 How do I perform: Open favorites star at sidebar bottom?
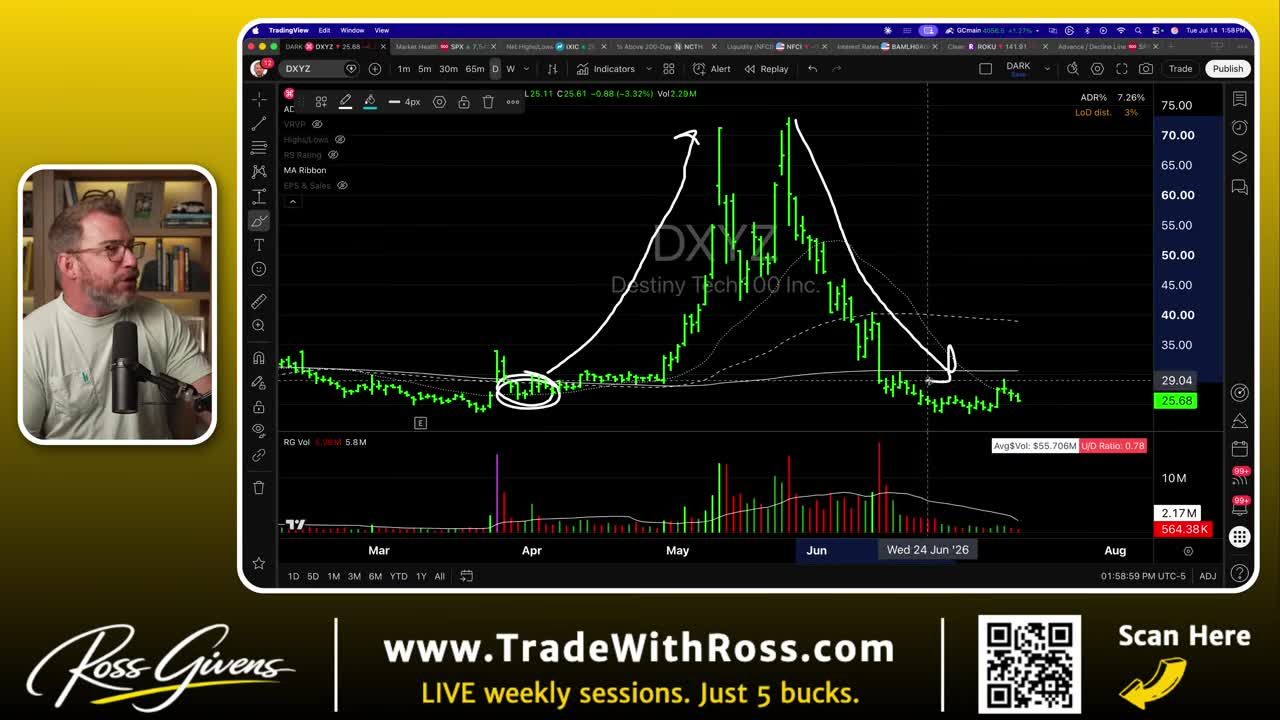[x=259, y=563]
